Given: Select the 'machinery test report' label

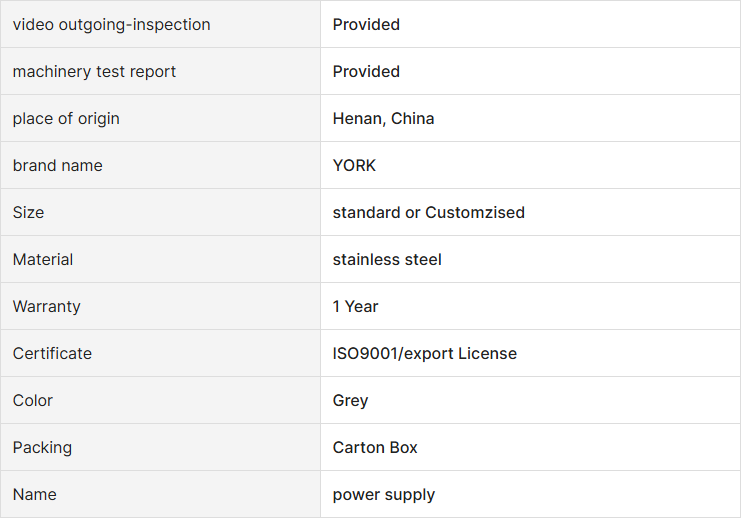Looking at the screenshot, I should (x=94, y=71).
